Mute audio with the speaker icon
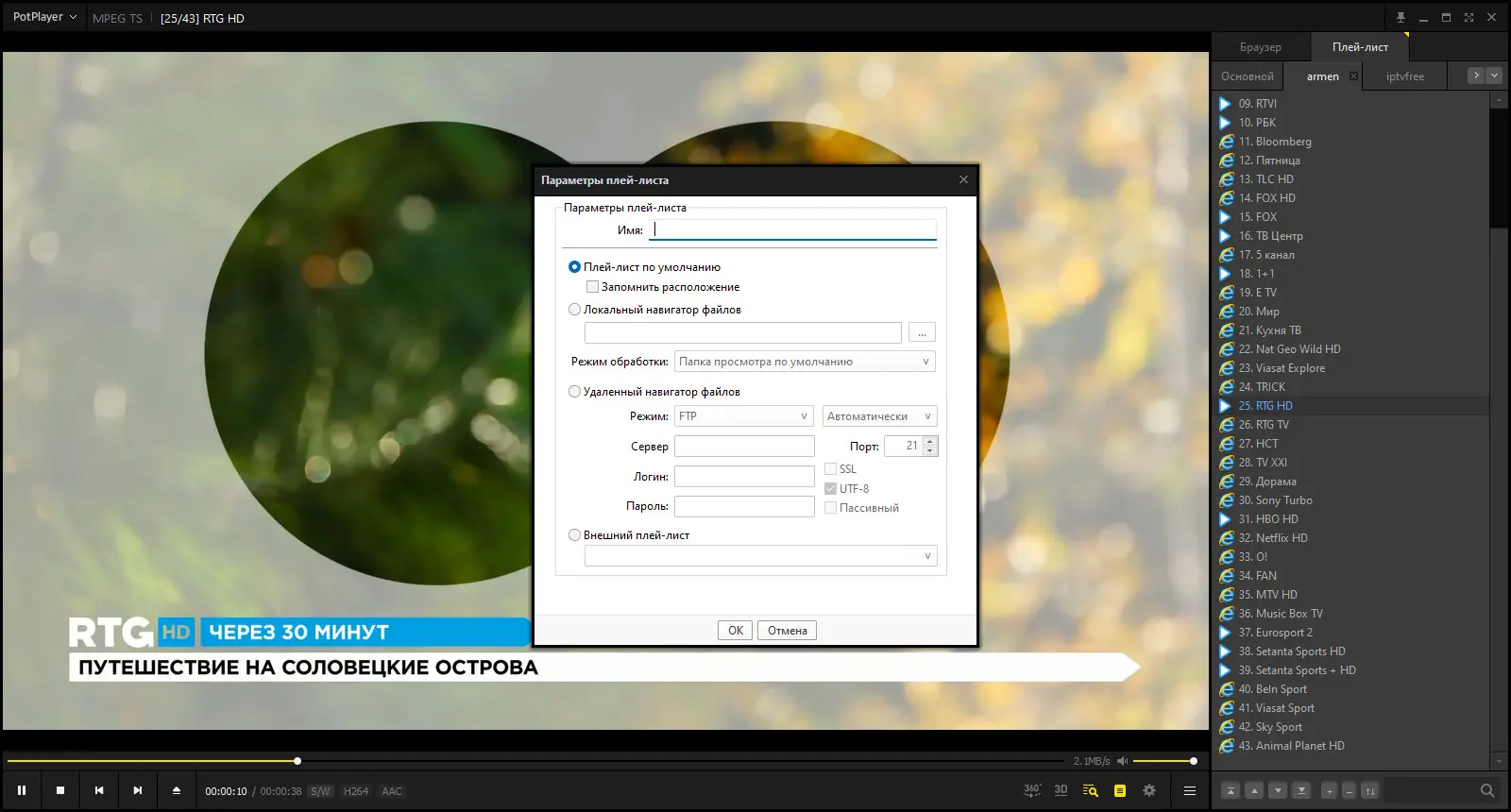1511x812 pixels. tap(1122, 761)
